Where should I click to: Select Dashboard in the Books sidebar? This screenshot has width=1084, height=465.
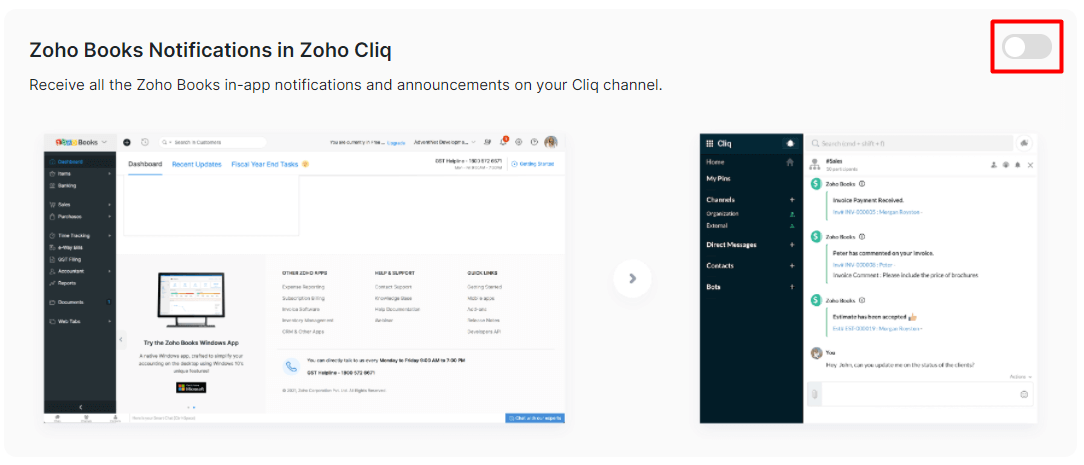tap(80, 162)
